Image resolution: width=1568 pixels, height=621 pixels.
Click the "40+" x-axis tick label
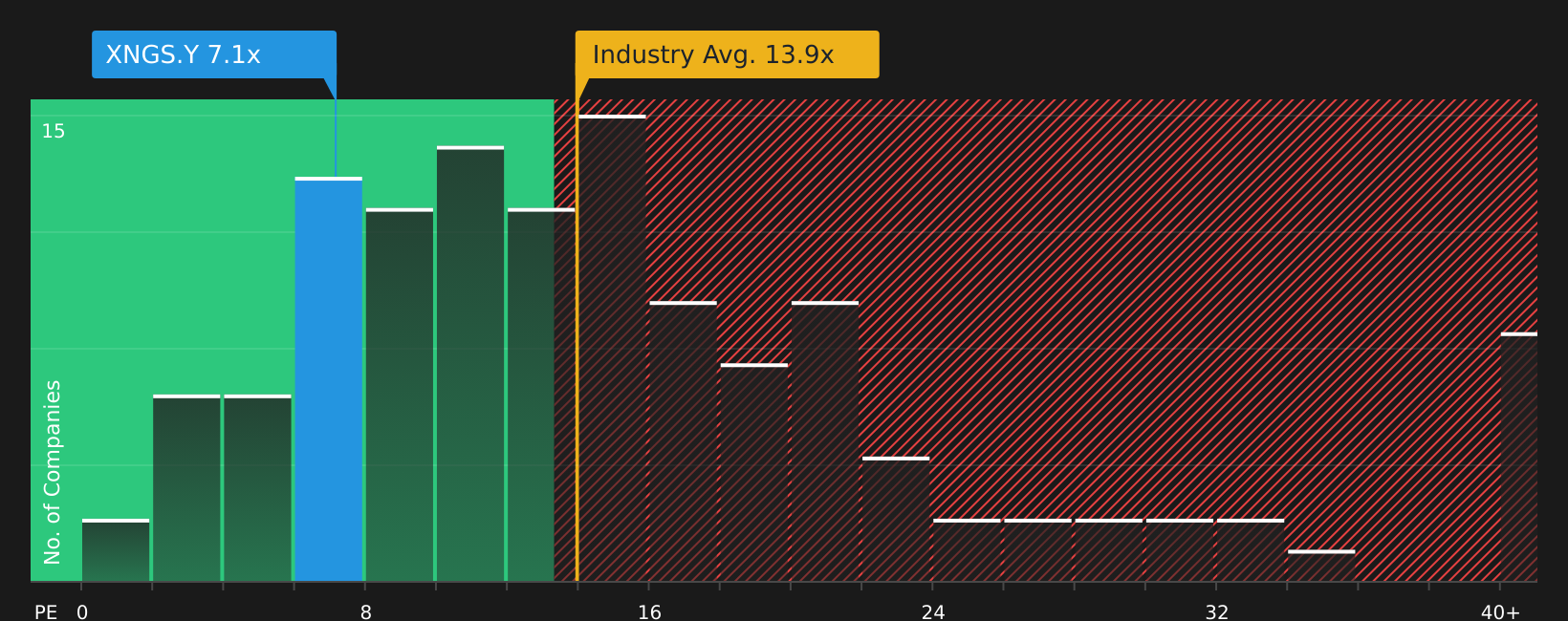(x=1500, y=612)
